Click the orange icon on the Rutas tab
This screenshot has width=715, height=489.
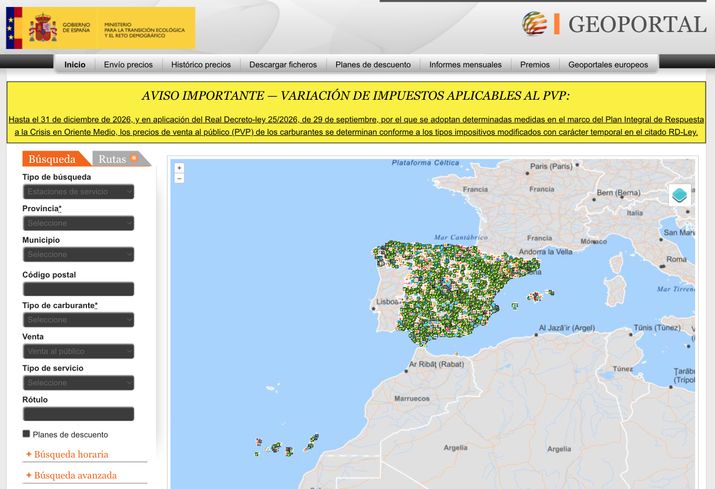[134, 158]
